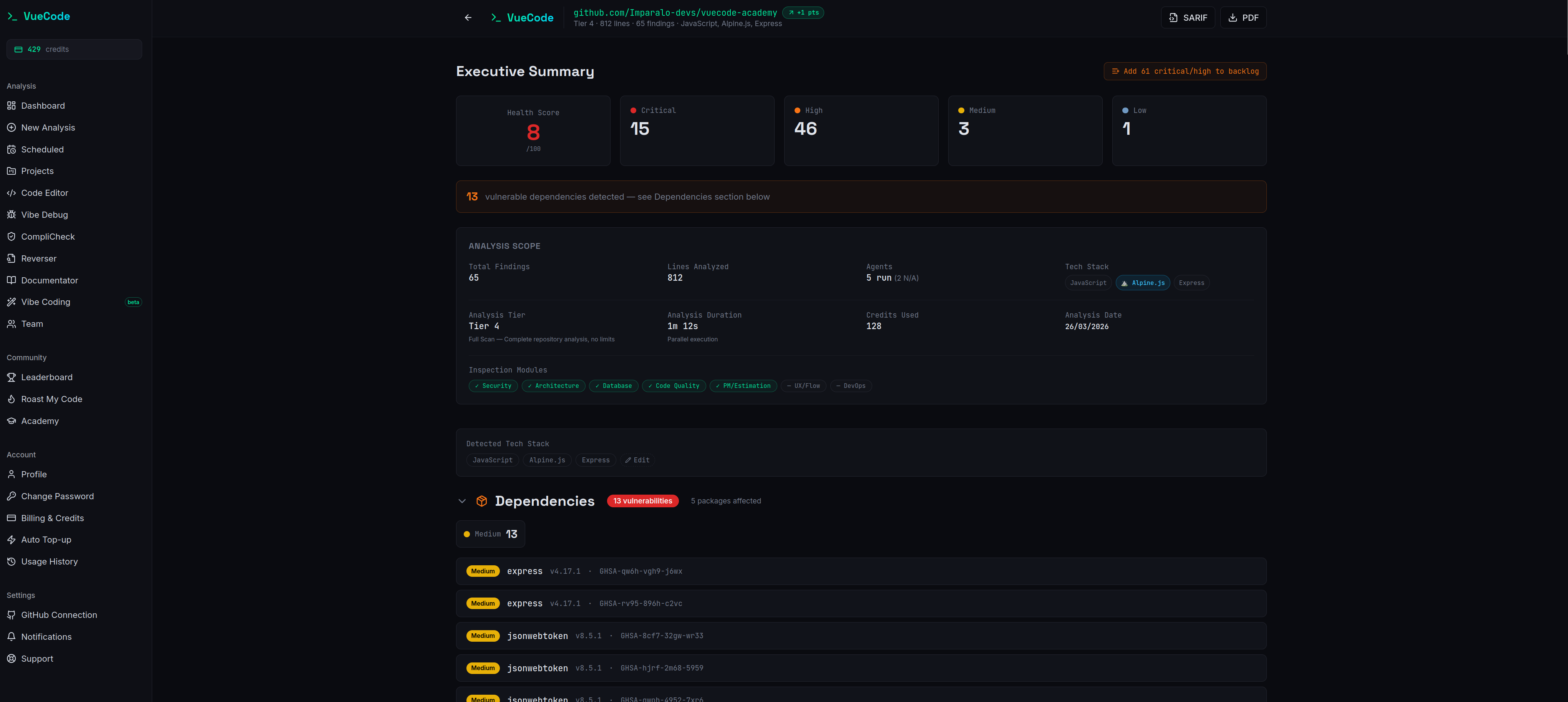1568x702 pixels.
Task: Click the Security inspection module chip
Action: [493, 386]
